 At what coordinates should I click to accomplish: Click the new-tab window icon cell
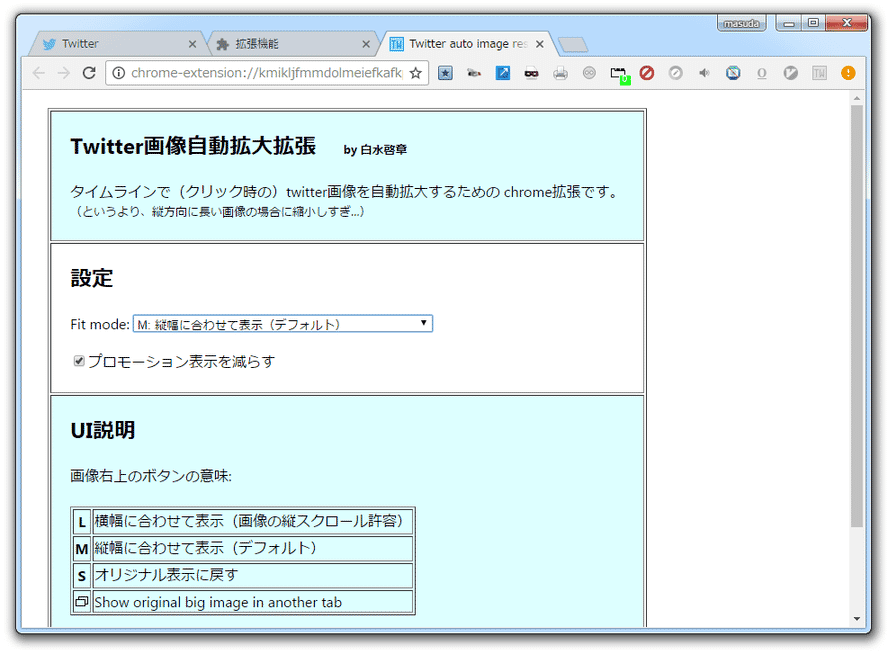click(82, 601)
